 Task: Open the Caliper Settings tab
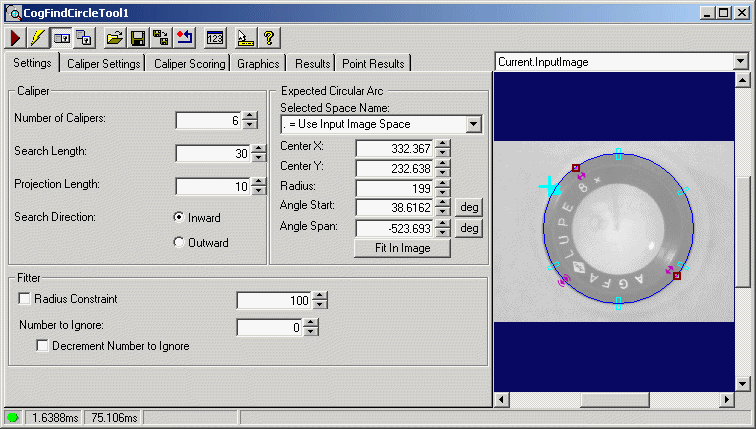click(104, 64)
